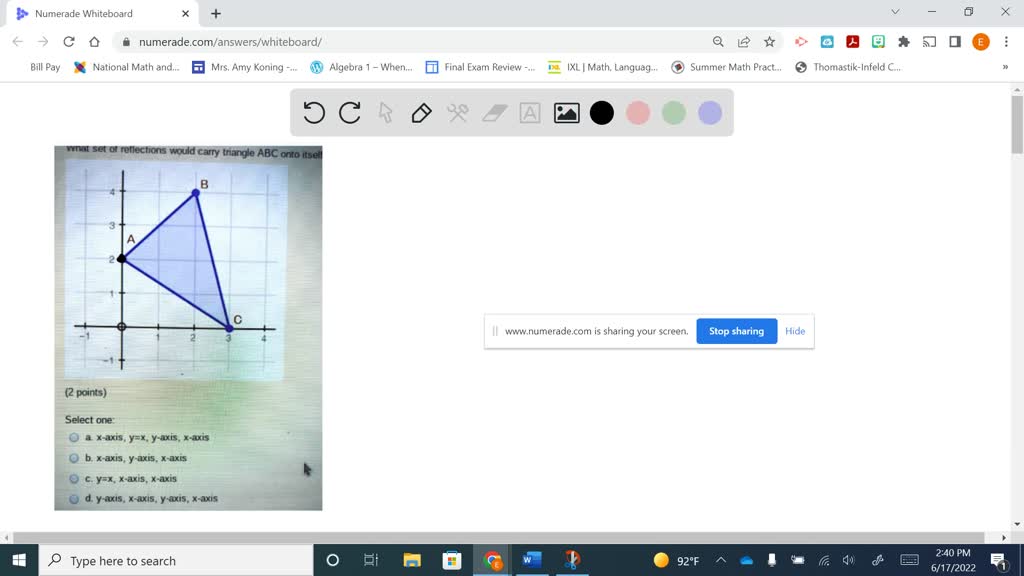Select answer b radio button
This screenshot has height=576, width=1024.
tap(74, 458)
